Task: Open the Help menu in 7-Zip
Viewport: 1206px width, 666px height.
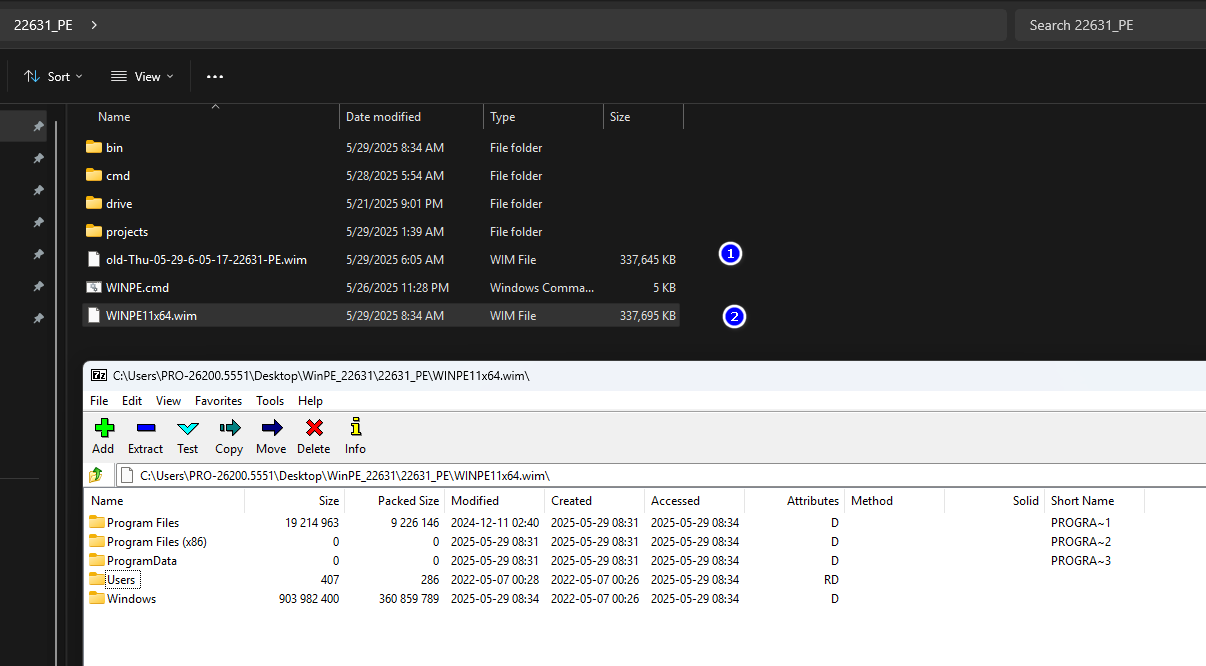Action: (x=311, y=400)
